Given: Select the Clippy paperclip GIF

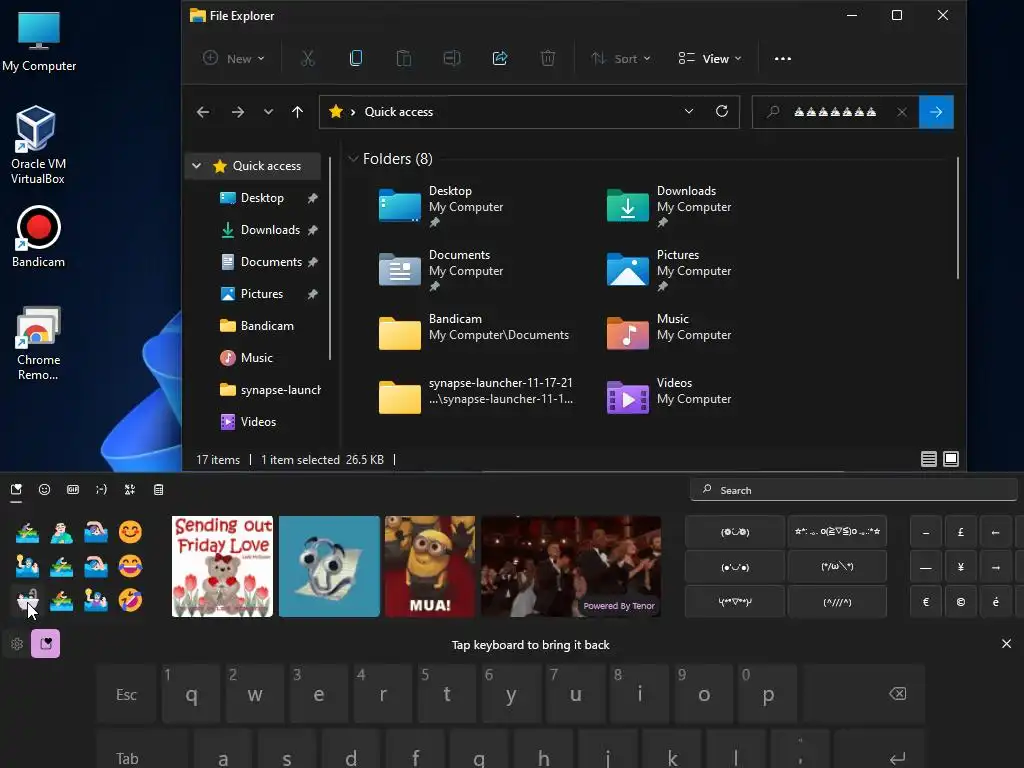Looking at the screenshot, I should pyautogui.click(x=329, y=566).
